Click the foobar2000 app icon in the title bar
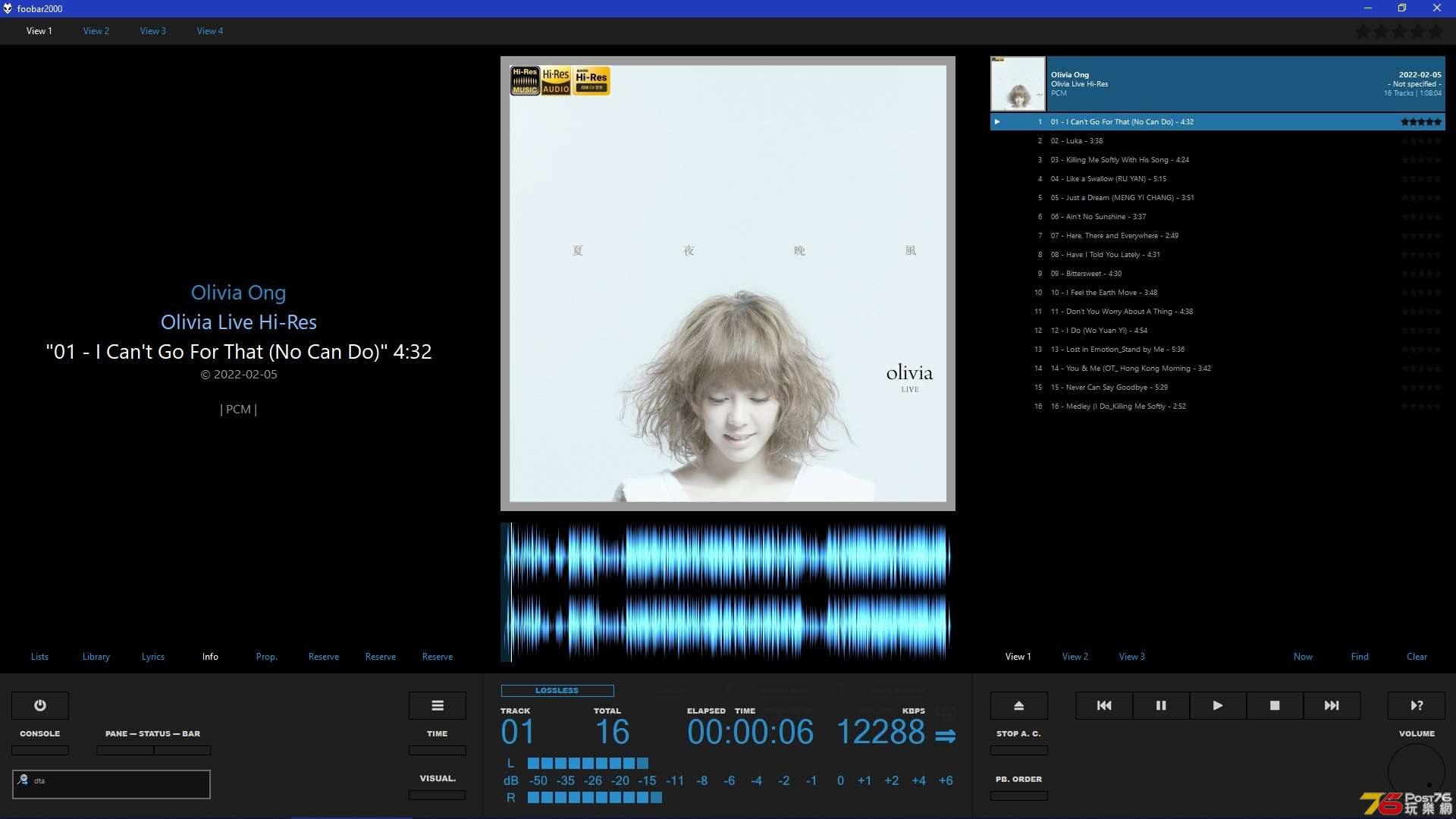This screenshot has width=1456, height=819. point(8,8)
